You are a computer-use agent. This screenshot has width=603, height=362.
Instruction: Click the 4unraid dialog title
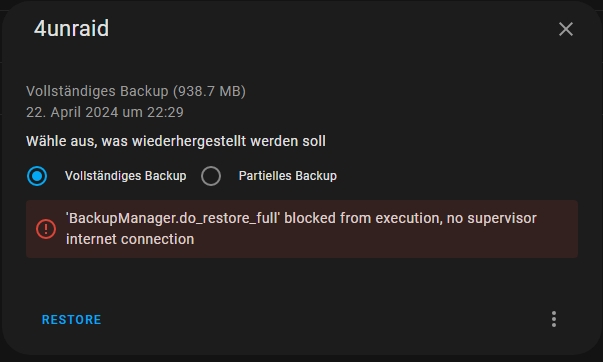[72, 28]
